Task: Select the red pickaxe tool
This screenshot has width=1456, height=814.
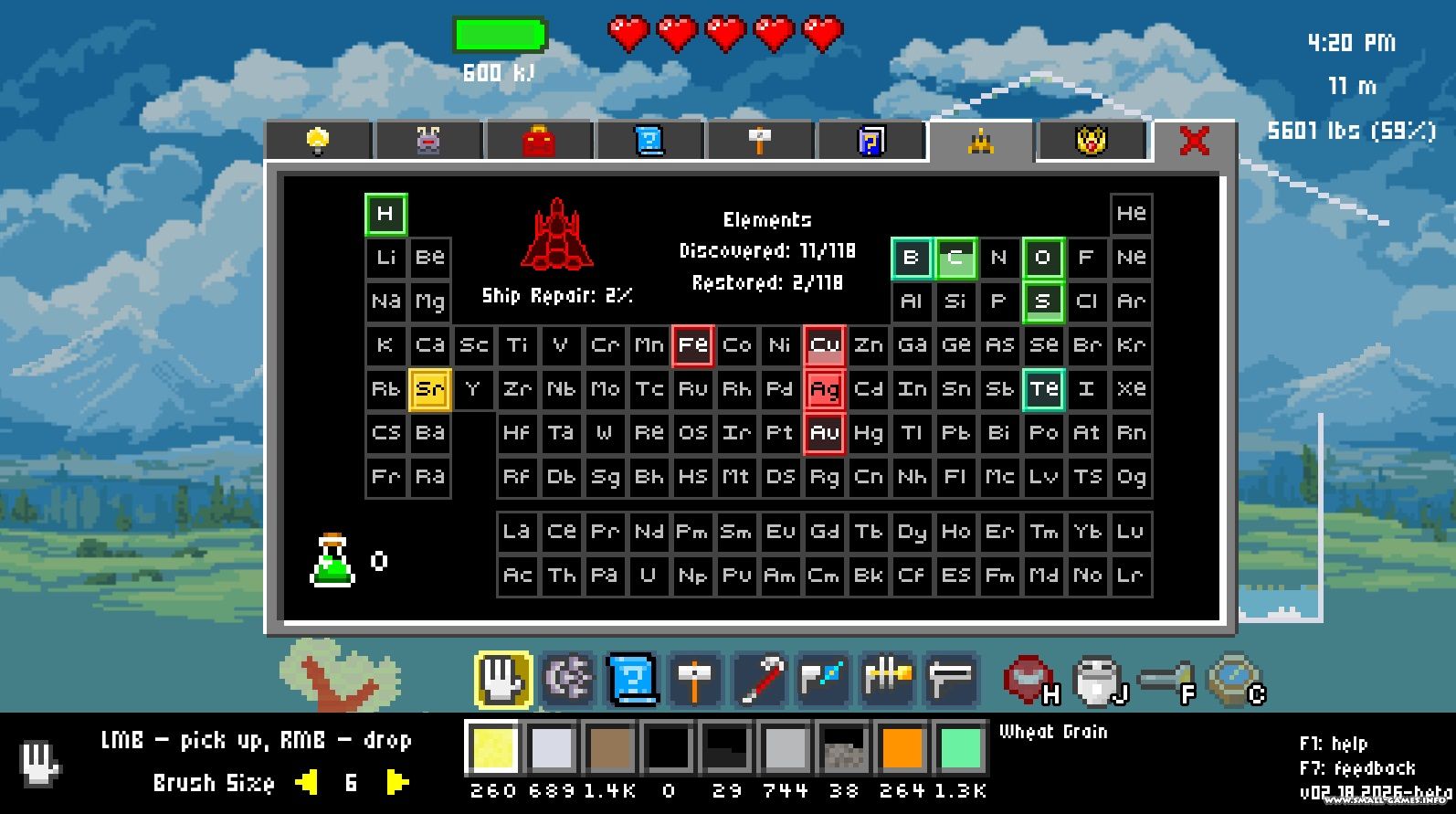Action: click(760, 680)
